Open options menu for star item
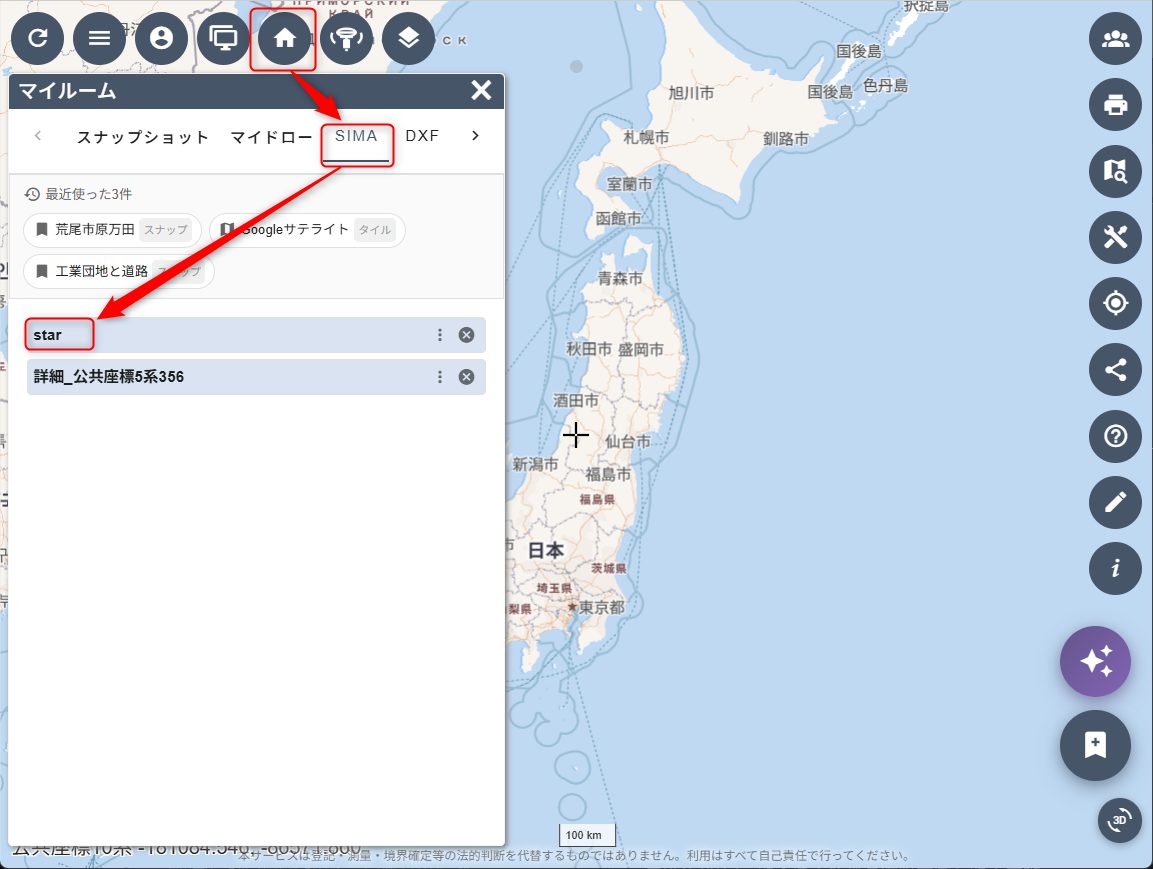The height and width of the screenshot is (869, 1153). [440, 335]
